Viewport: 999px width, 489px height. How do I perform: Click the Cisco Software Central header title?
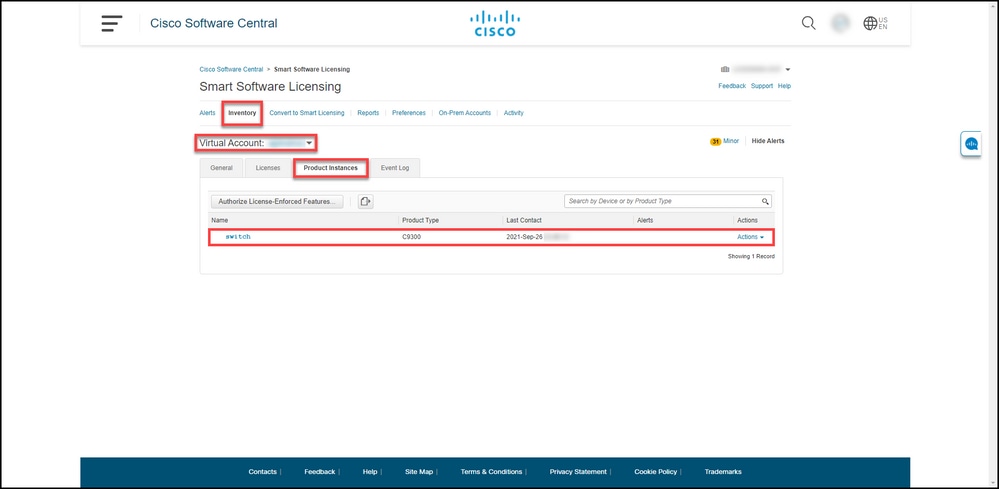[x=213, y=24]
